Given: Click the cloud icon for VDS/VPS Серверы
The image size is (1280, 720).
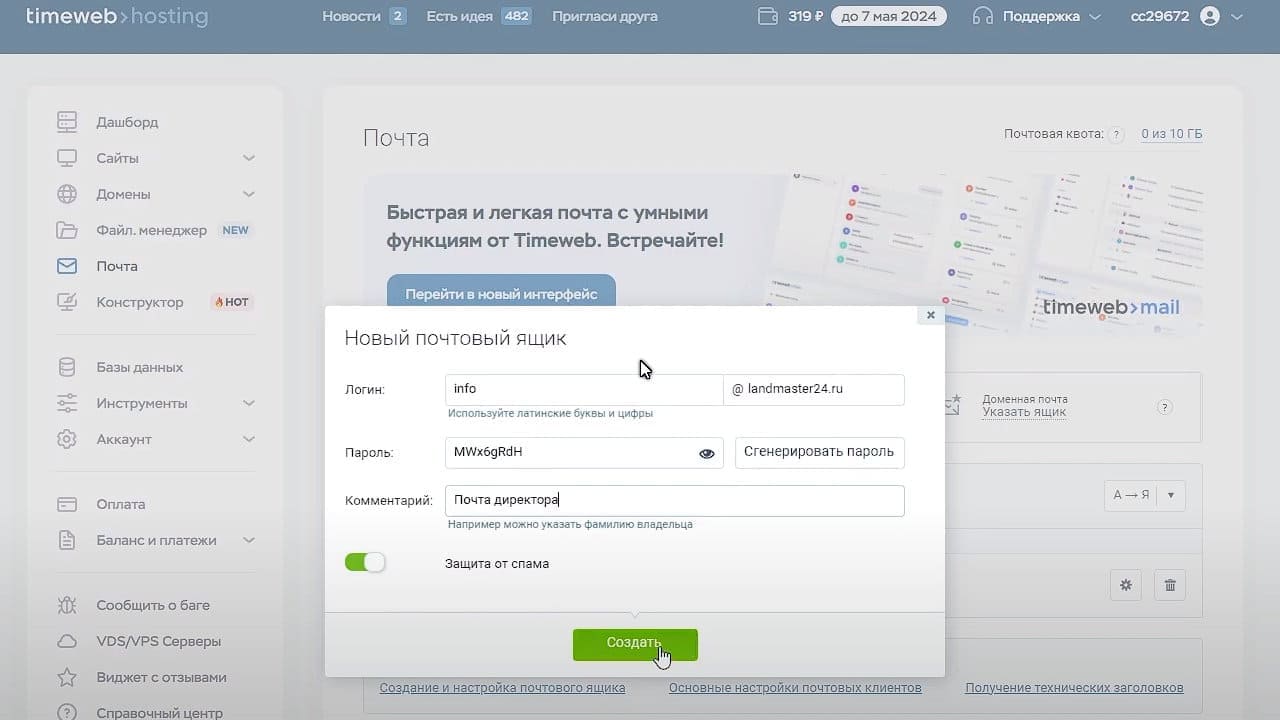Looking at the screenshot, I should point(67,641).
